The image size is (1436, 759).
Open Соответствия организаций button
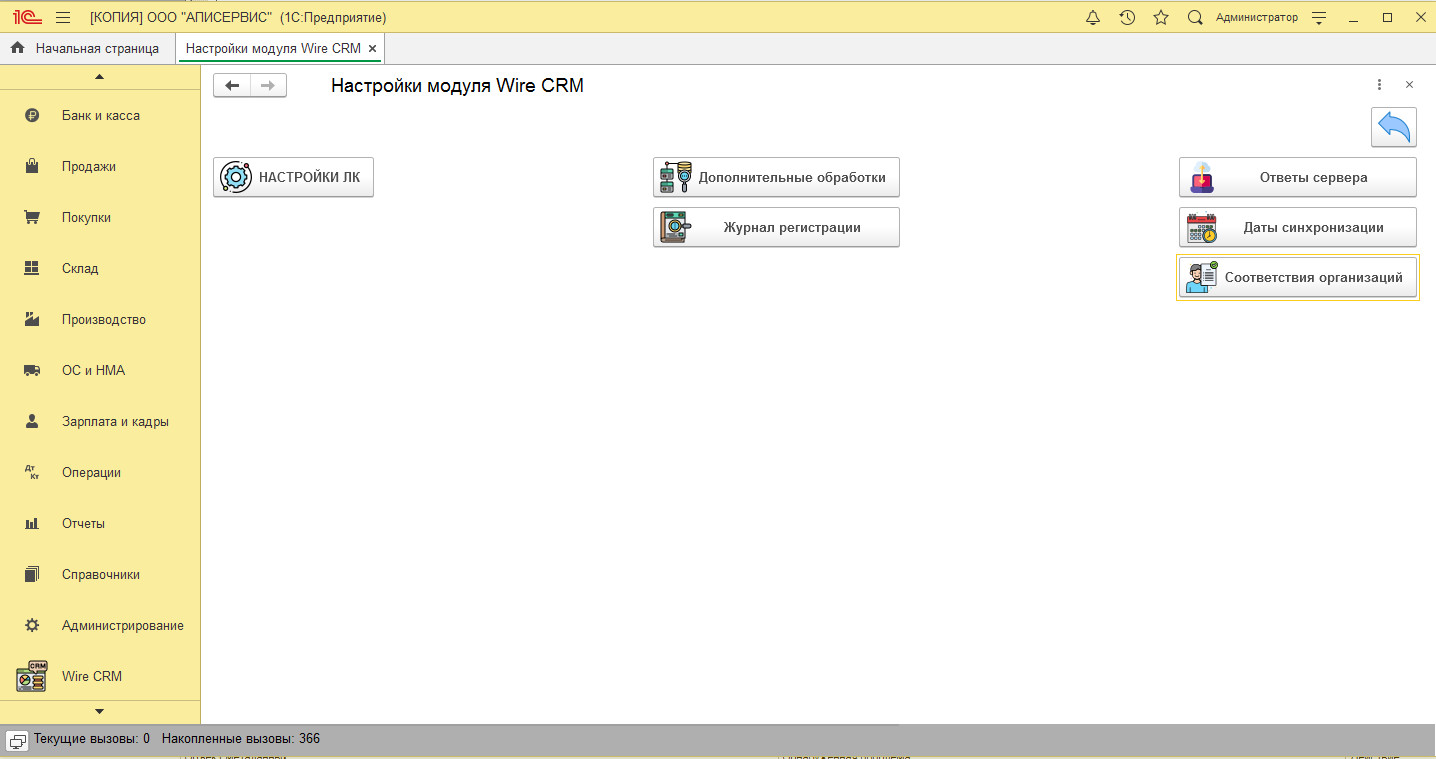click(x=1298, y=277)
